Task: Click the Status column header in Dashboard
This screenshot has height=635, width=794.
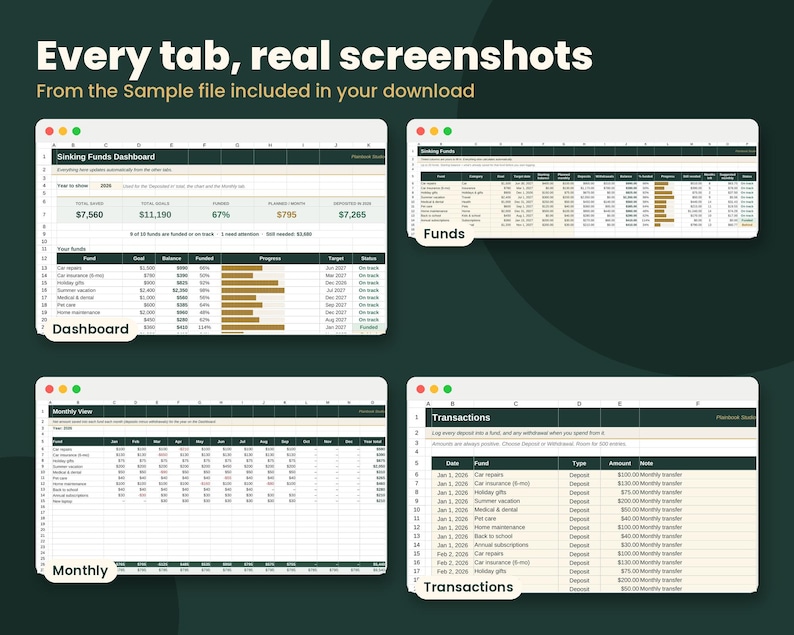Action: coord(369,258)
